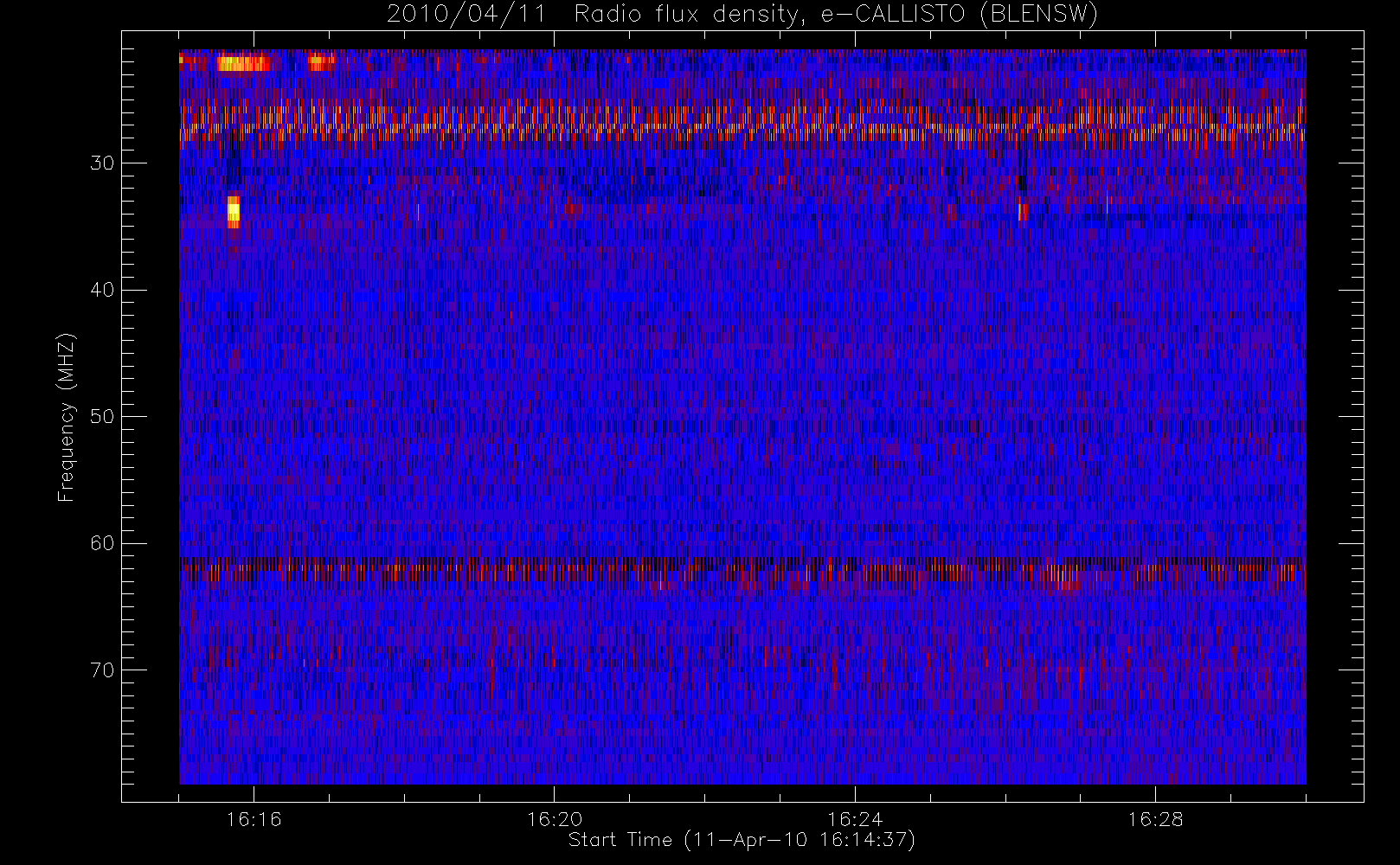Click the 'Frequency (MHZ)' axis label

click(x=67, y=417)
